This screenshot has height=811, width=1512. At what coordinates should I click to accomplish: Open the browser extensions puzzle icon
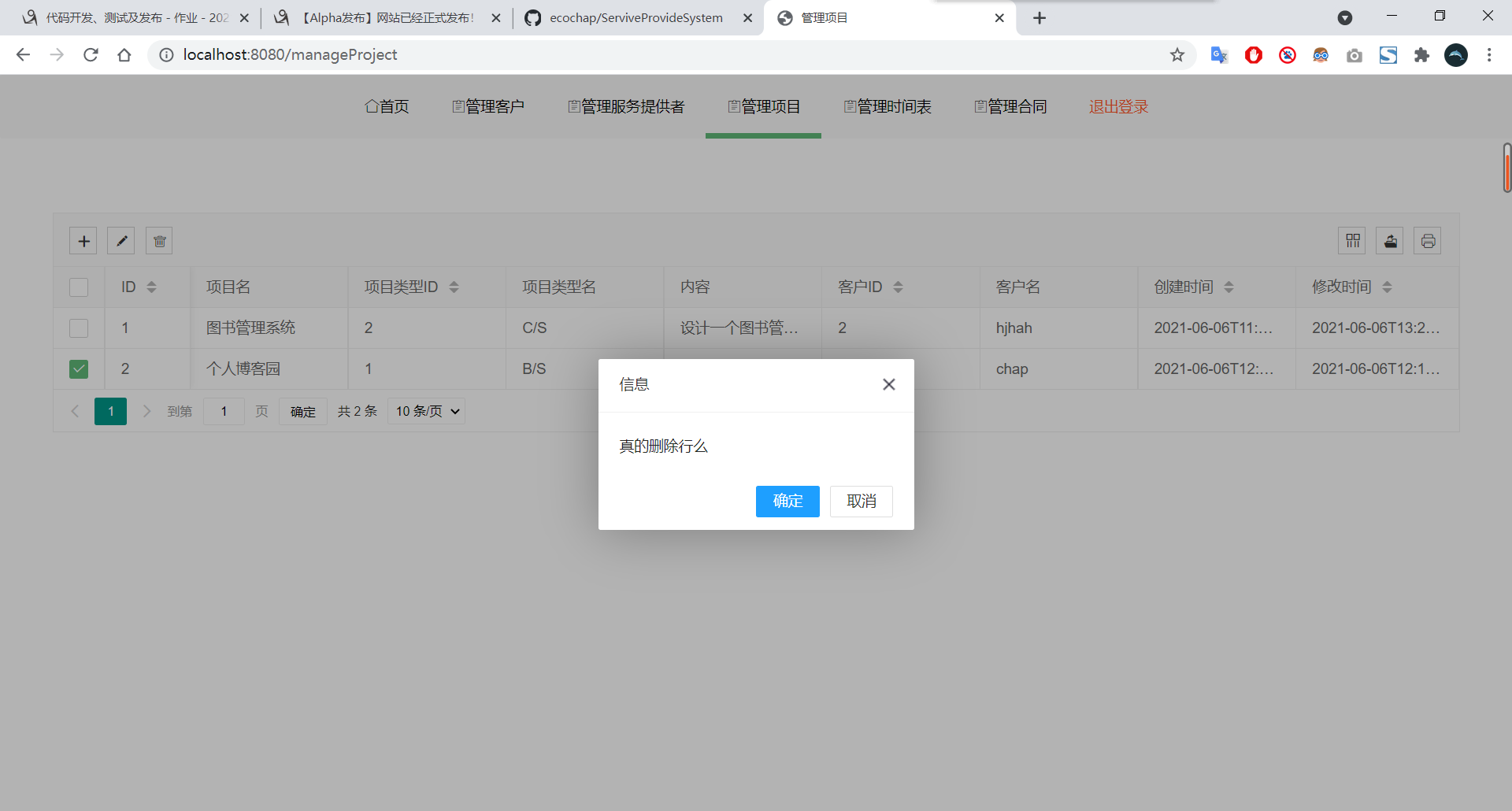coord(1421,55)
